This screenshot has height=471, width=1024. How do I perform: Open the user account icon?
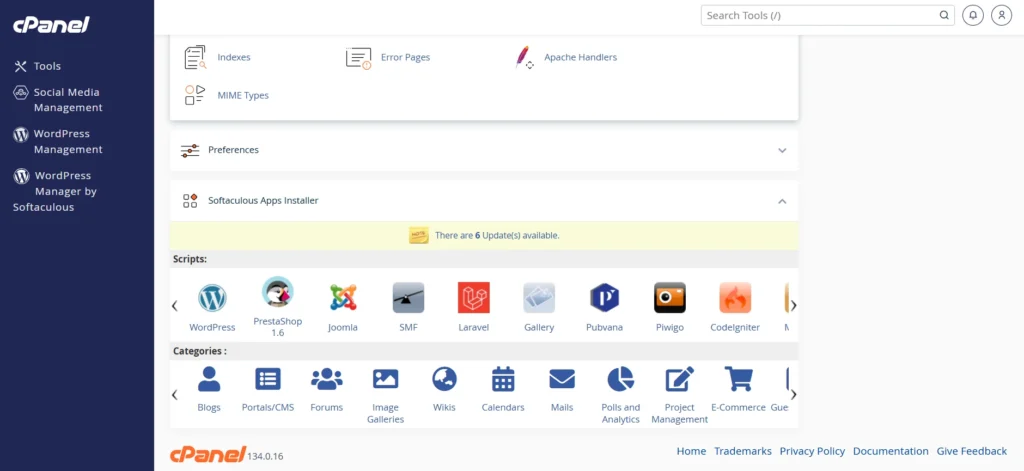[1001, 15]
